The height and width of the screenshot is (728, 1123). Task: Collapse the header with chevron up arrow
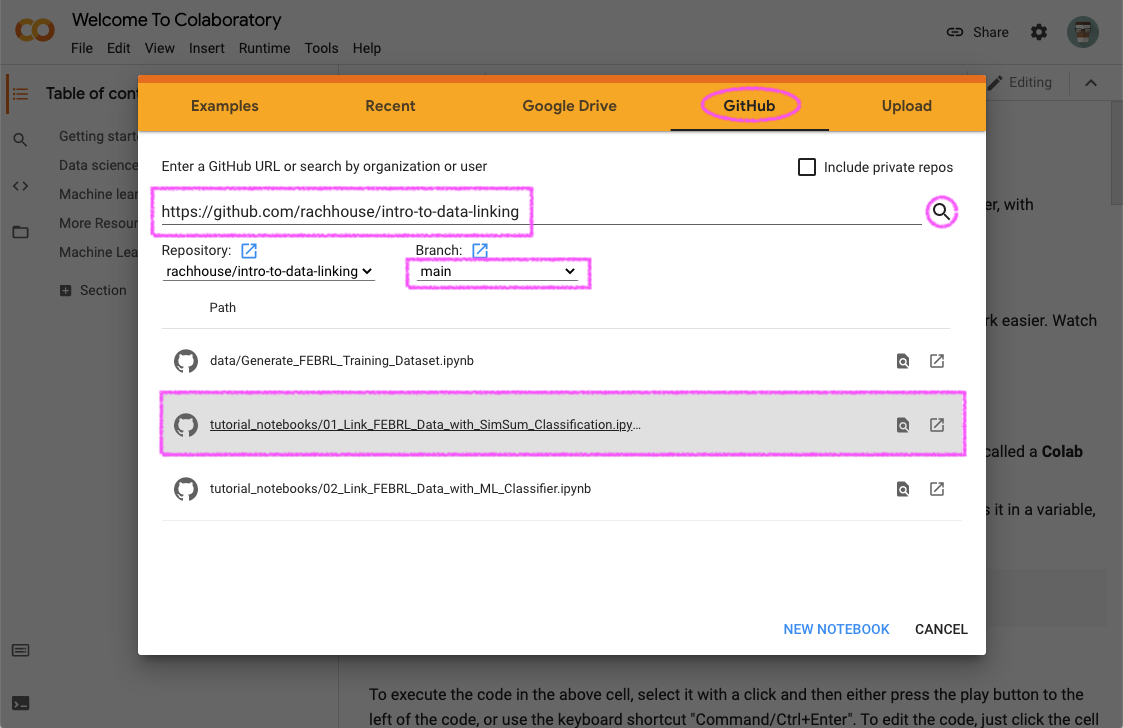[x=1091, y=82]
